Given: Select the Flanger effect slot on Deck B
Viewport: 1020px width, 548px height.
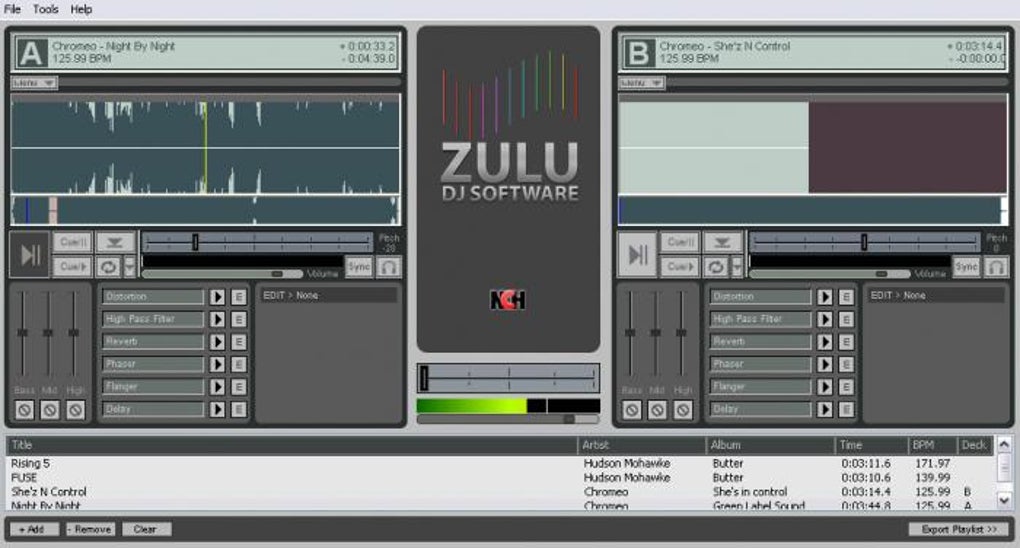Looking at the screenshot, I should 760,387.
